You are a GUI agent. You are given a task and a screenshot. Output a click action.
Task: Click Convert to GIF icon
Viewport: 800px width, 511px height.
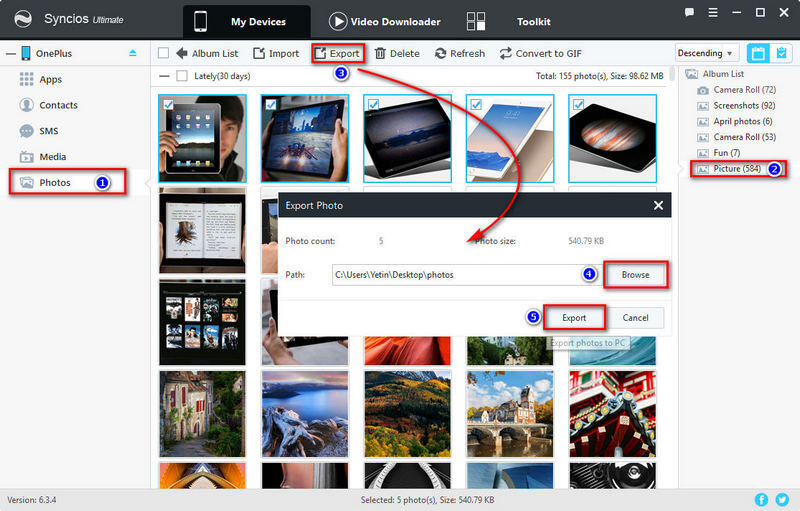coord(506,53)
